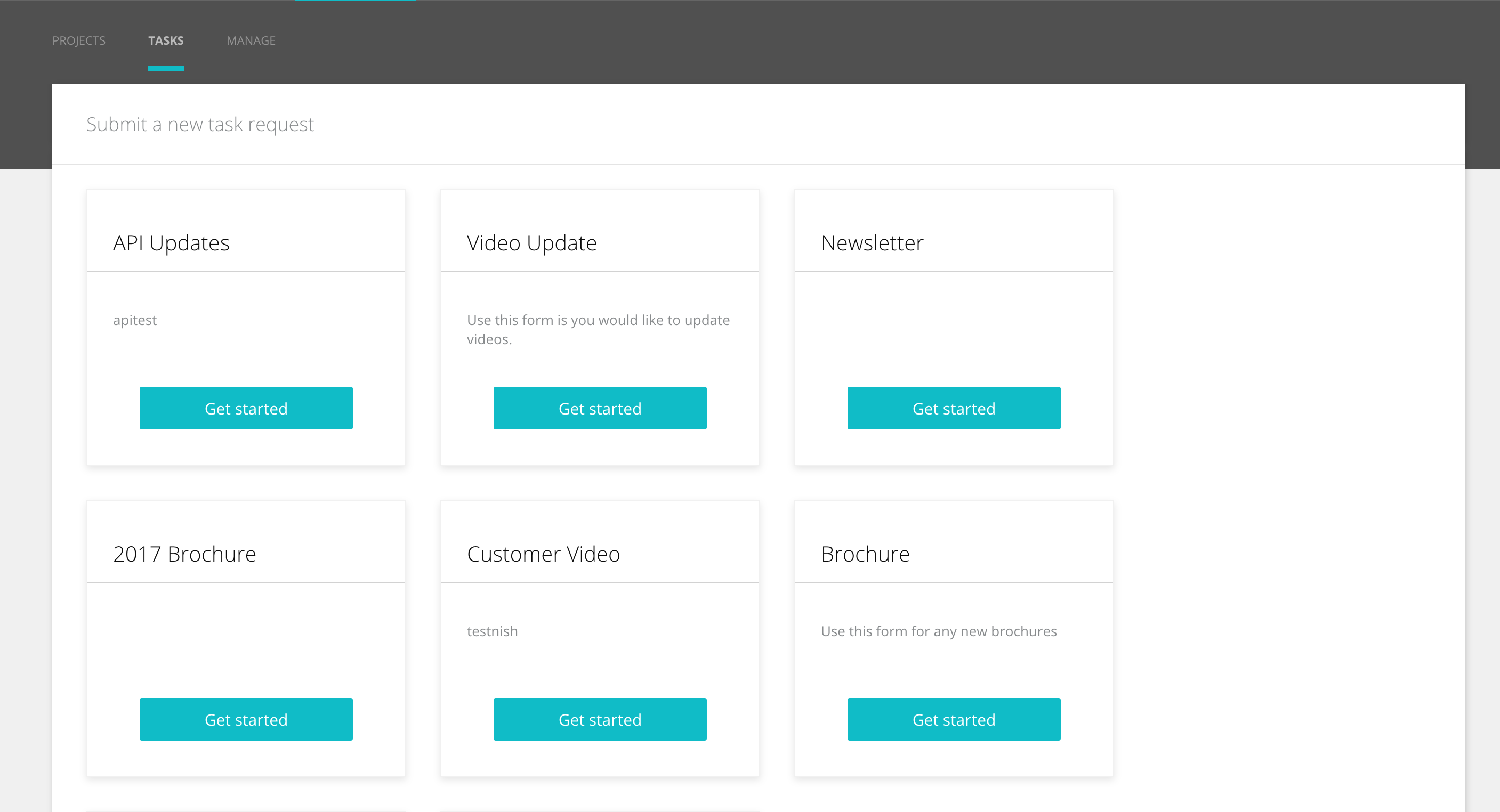
Task: Click Get started on Brochure card
Action: coord(954,719)
